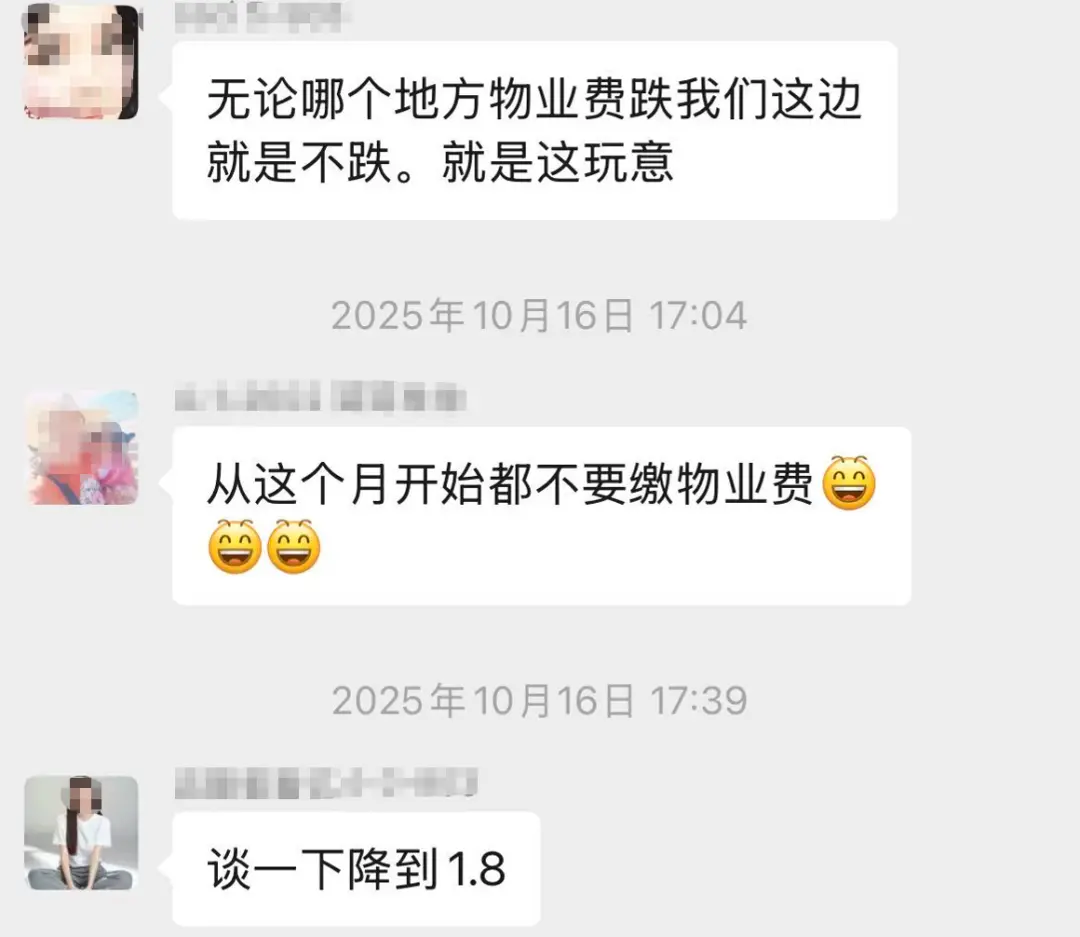Tap the left grinning emoji on second row
1080x937 pixels.
click(235, 547)
